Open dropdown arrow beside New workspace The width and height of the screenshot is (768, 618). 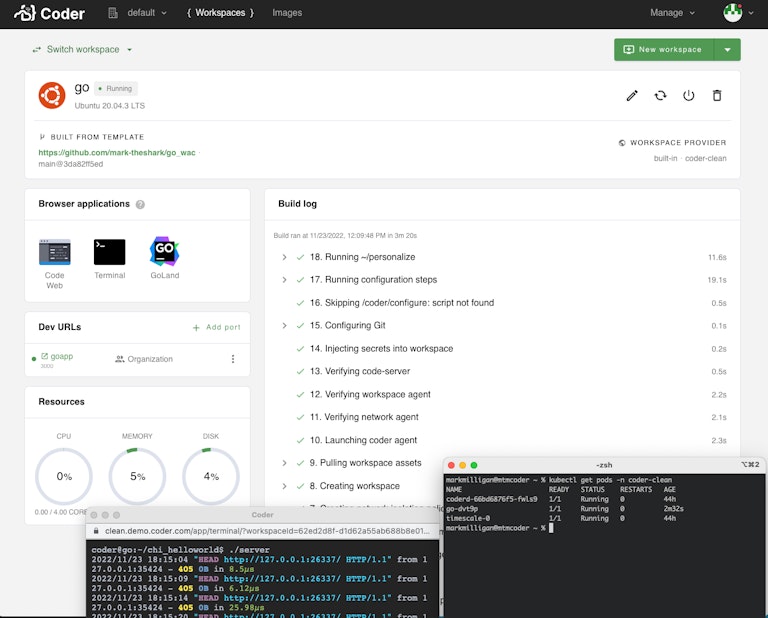pos(727,49)
